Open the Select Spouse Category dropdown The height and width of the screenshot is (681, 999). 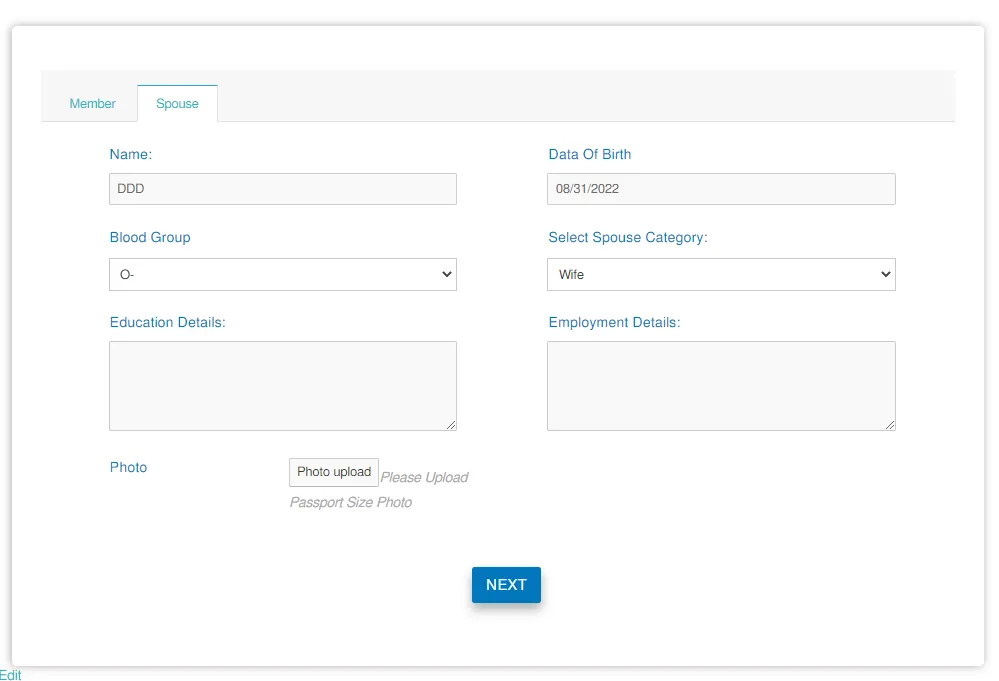721,275
